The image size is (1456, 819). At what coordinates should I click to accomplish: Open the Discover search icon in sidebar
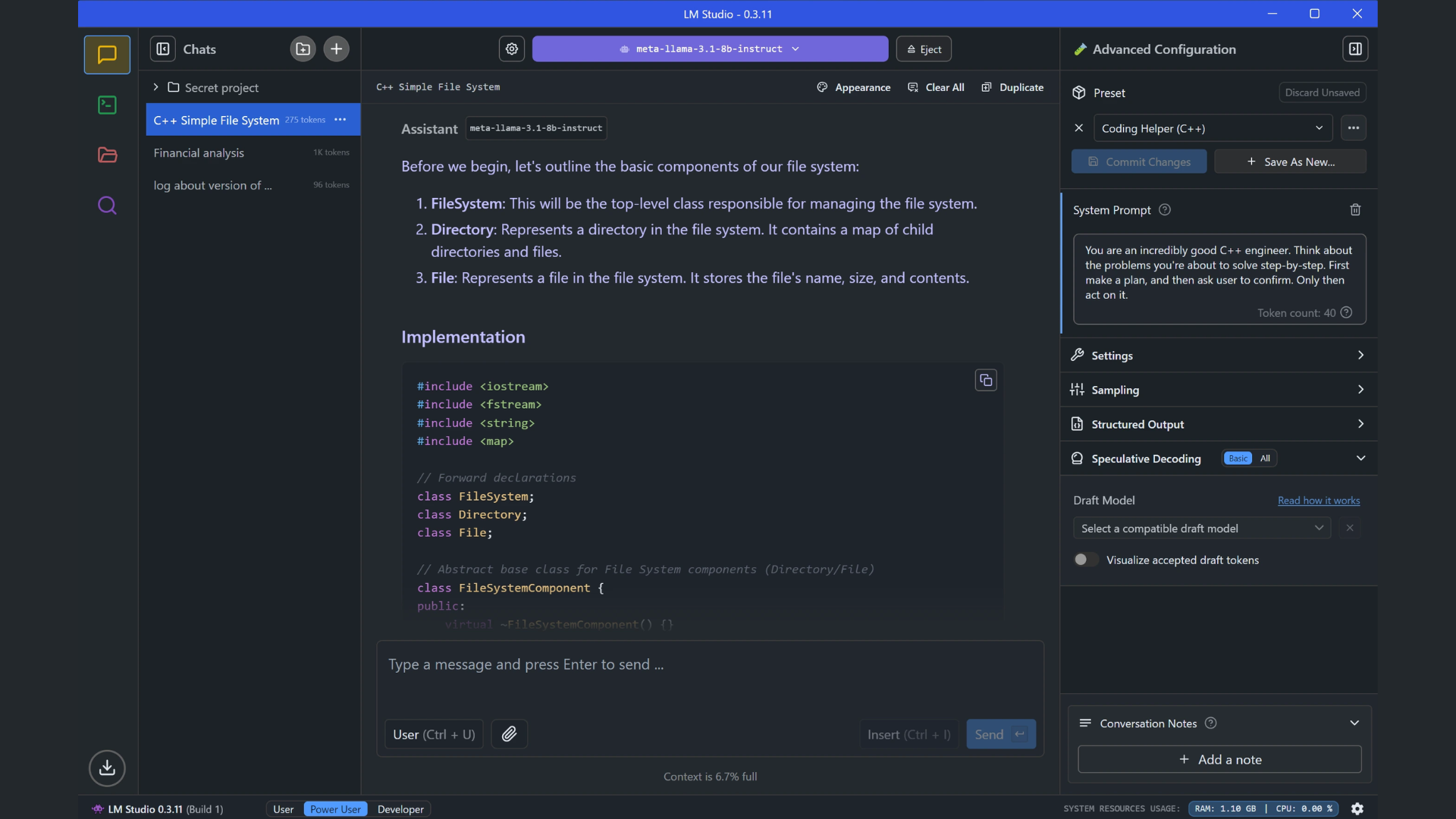(x=107, y=206)
